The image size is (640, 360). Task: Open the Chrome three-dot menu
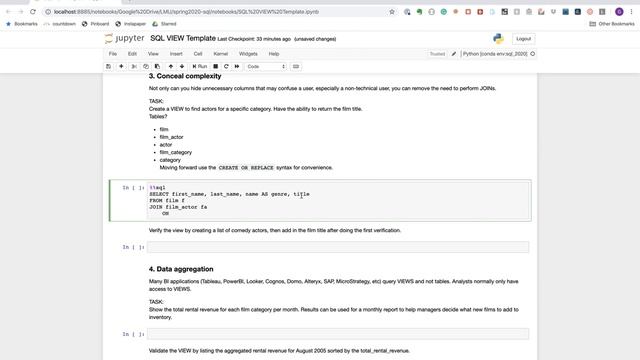coord(631,12)
